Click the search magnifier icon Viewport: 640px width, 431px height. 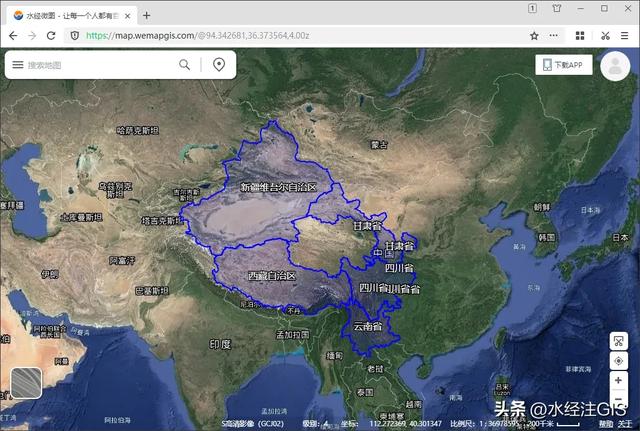184,64
